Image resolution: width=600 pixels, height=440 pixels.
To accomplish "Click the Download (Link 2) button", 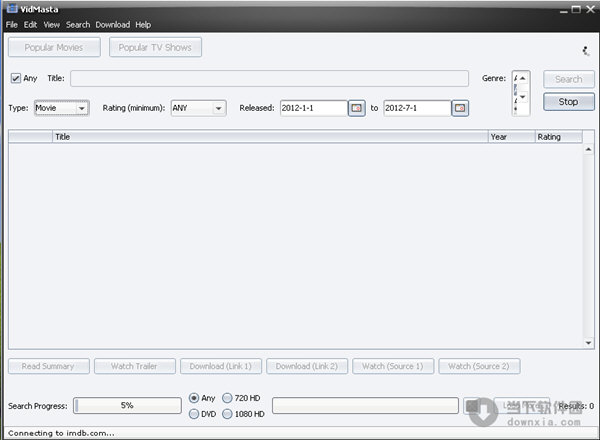I will click(x=307, y=366).
